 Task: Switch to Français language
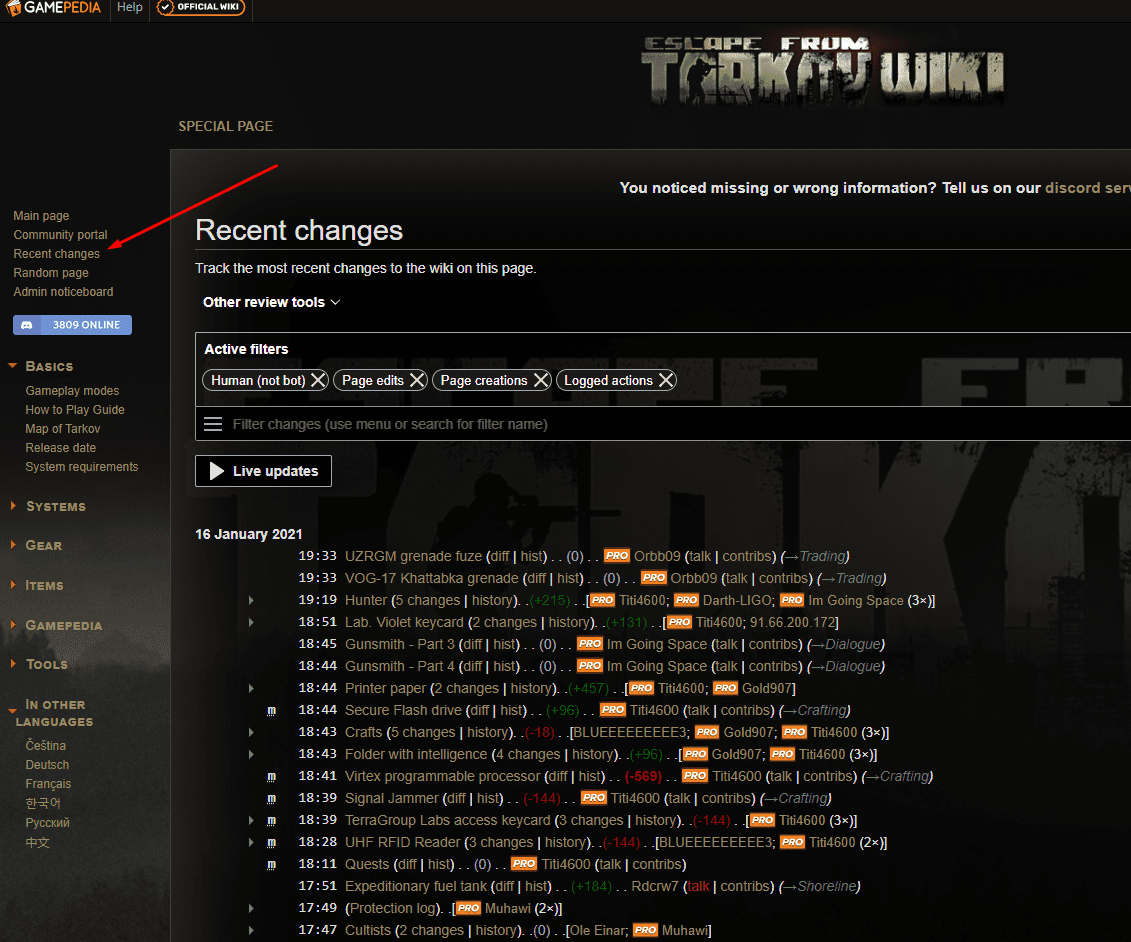pos(48,783)
